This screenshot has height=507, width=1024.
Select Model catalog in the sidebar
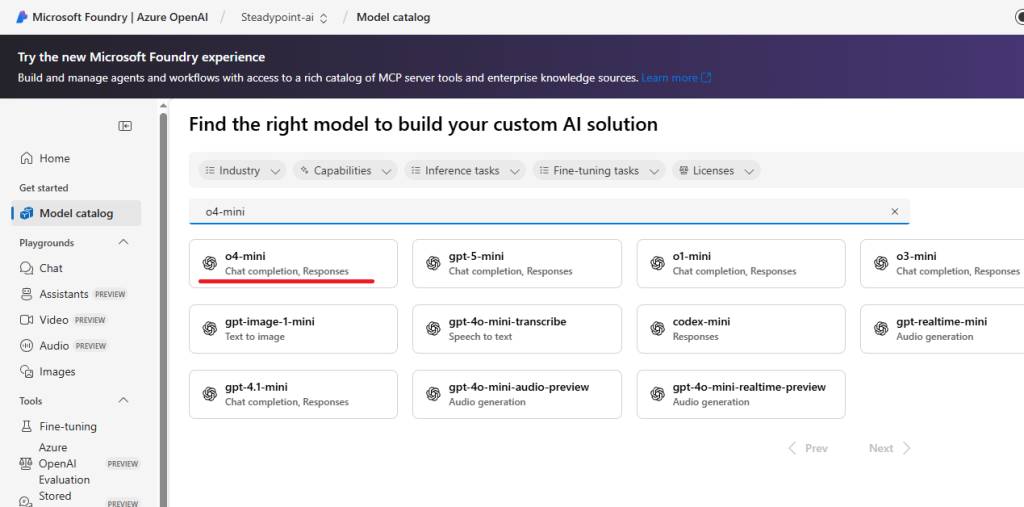click(76, 213)
